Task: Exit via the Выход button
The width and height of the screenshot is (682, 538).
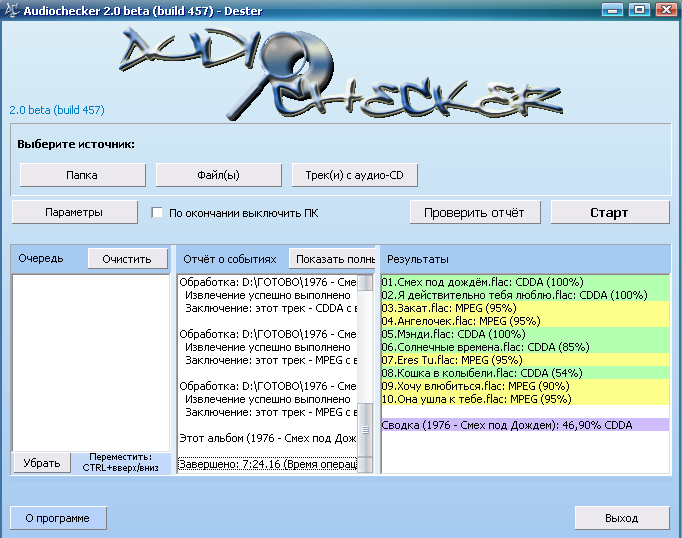Action: [x=621, y=518]
